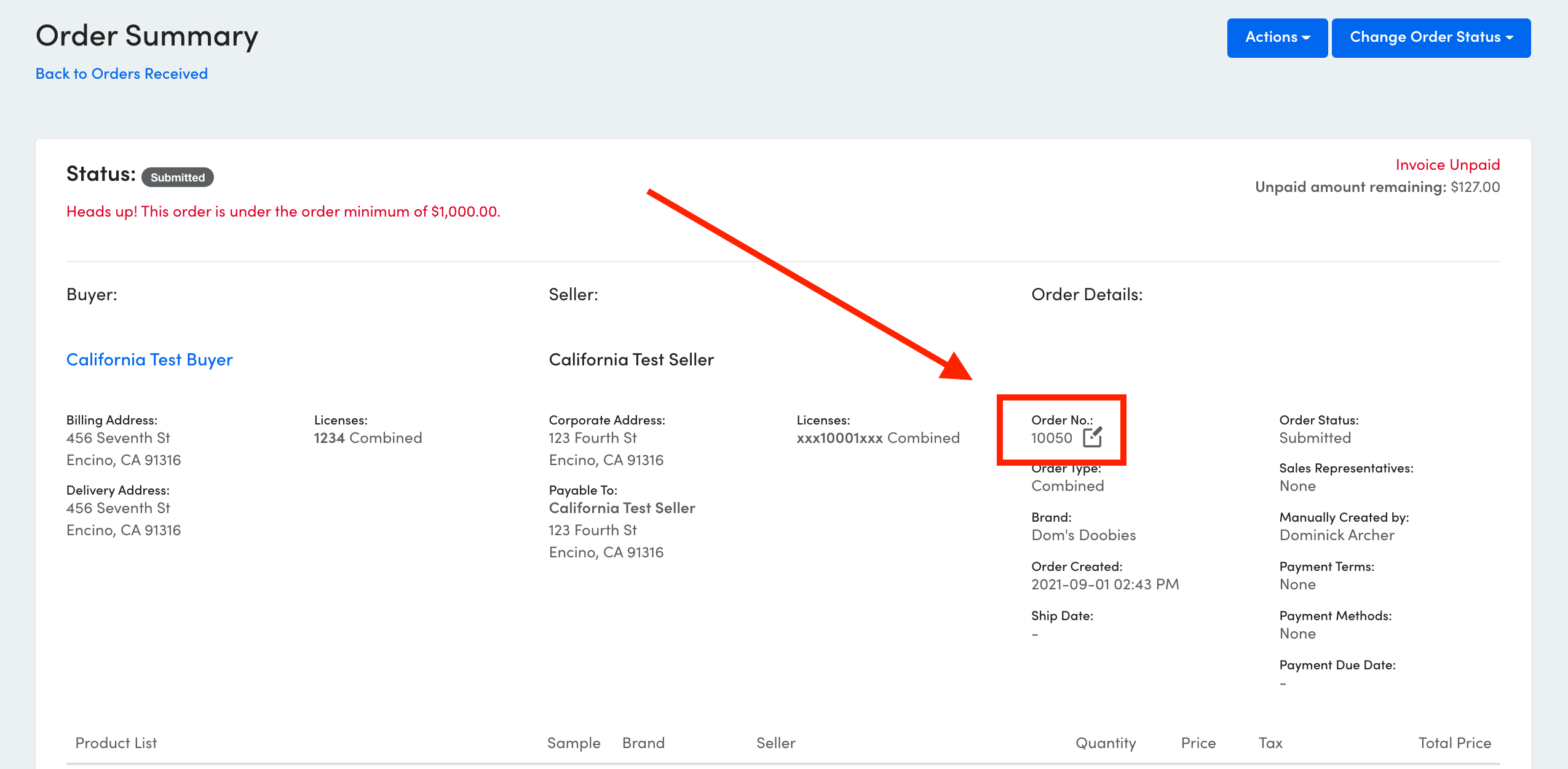Click Corporate Address 123 Fourth St

(x=593, y=438)
